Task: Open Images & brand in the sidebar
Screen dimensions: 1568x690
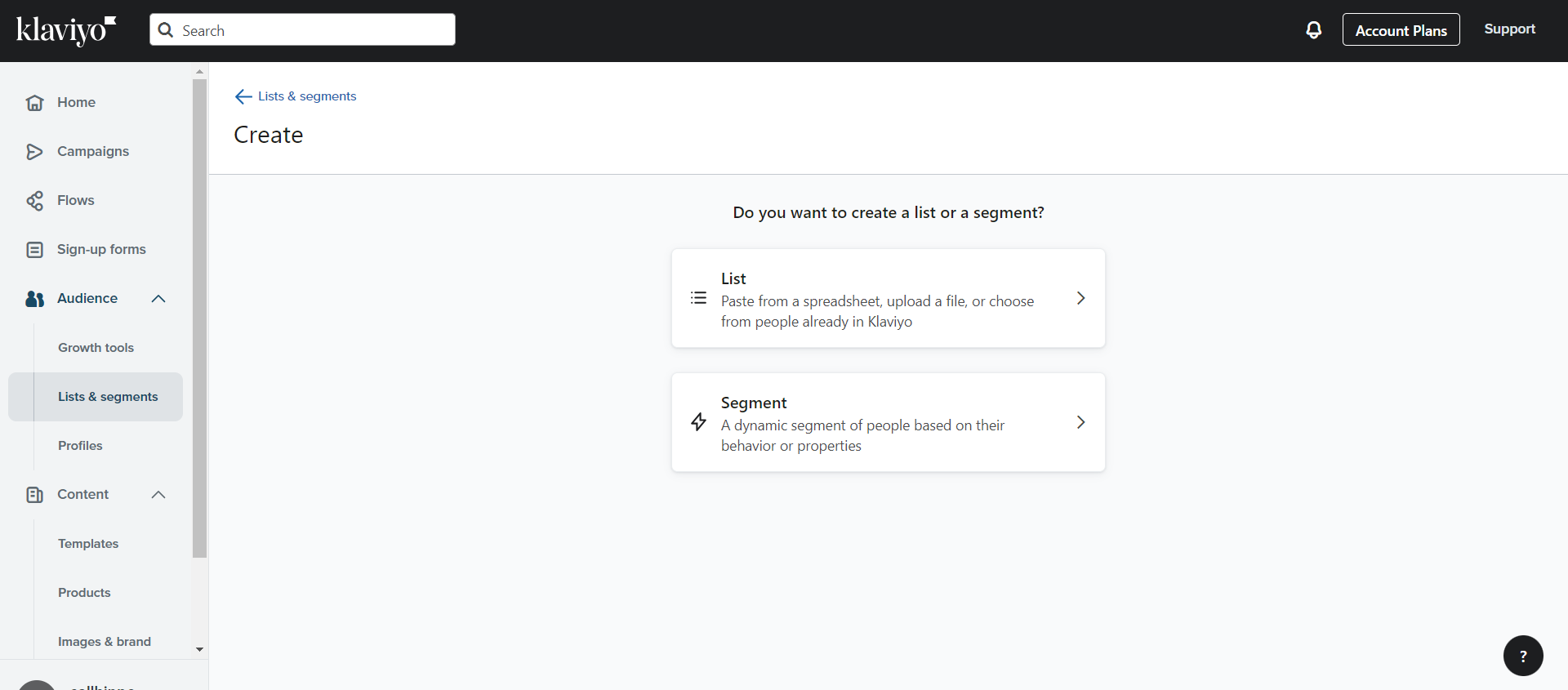Action: click(x=105, y=642)
